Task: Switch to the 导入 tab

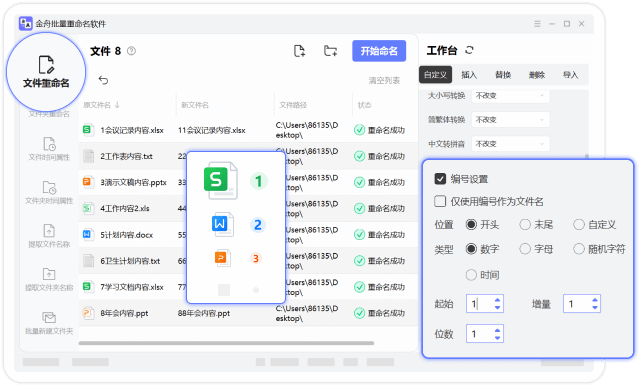Action: click(x=571, y=75)
